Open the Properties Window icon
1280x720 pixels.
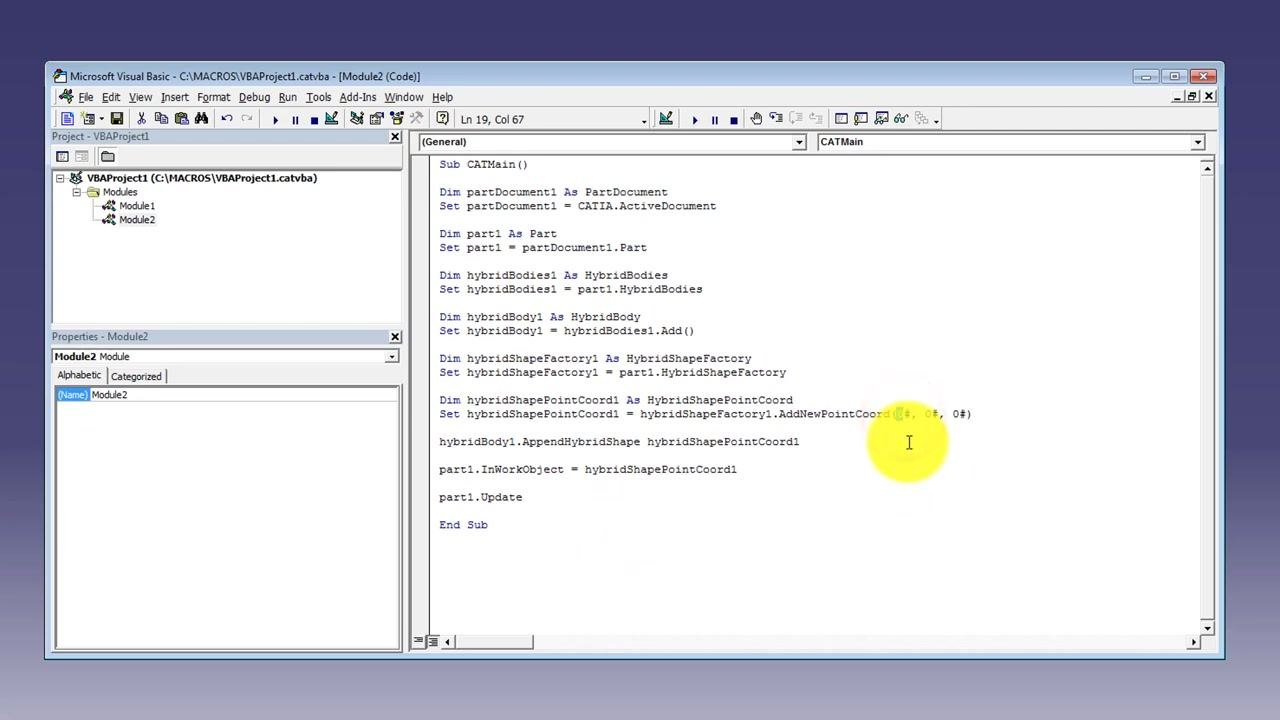point(377,119)
